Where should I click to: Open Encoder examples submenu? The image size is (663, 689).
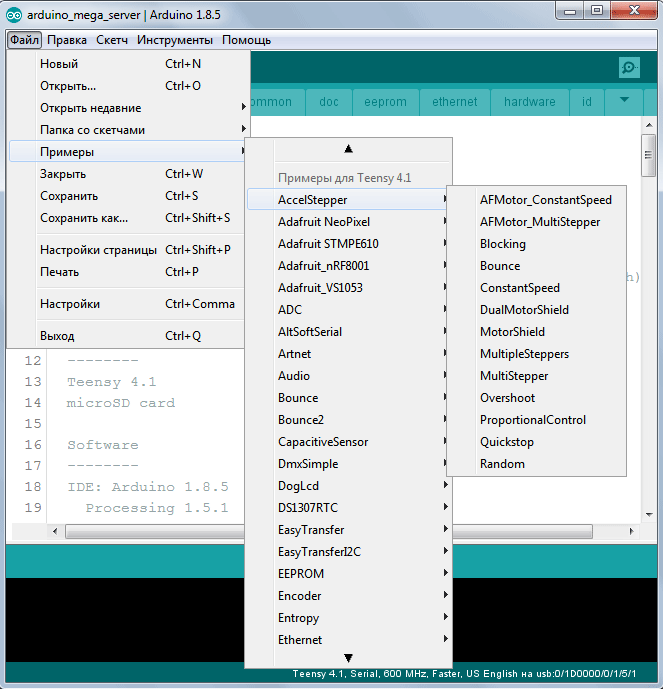pos(348,596)
